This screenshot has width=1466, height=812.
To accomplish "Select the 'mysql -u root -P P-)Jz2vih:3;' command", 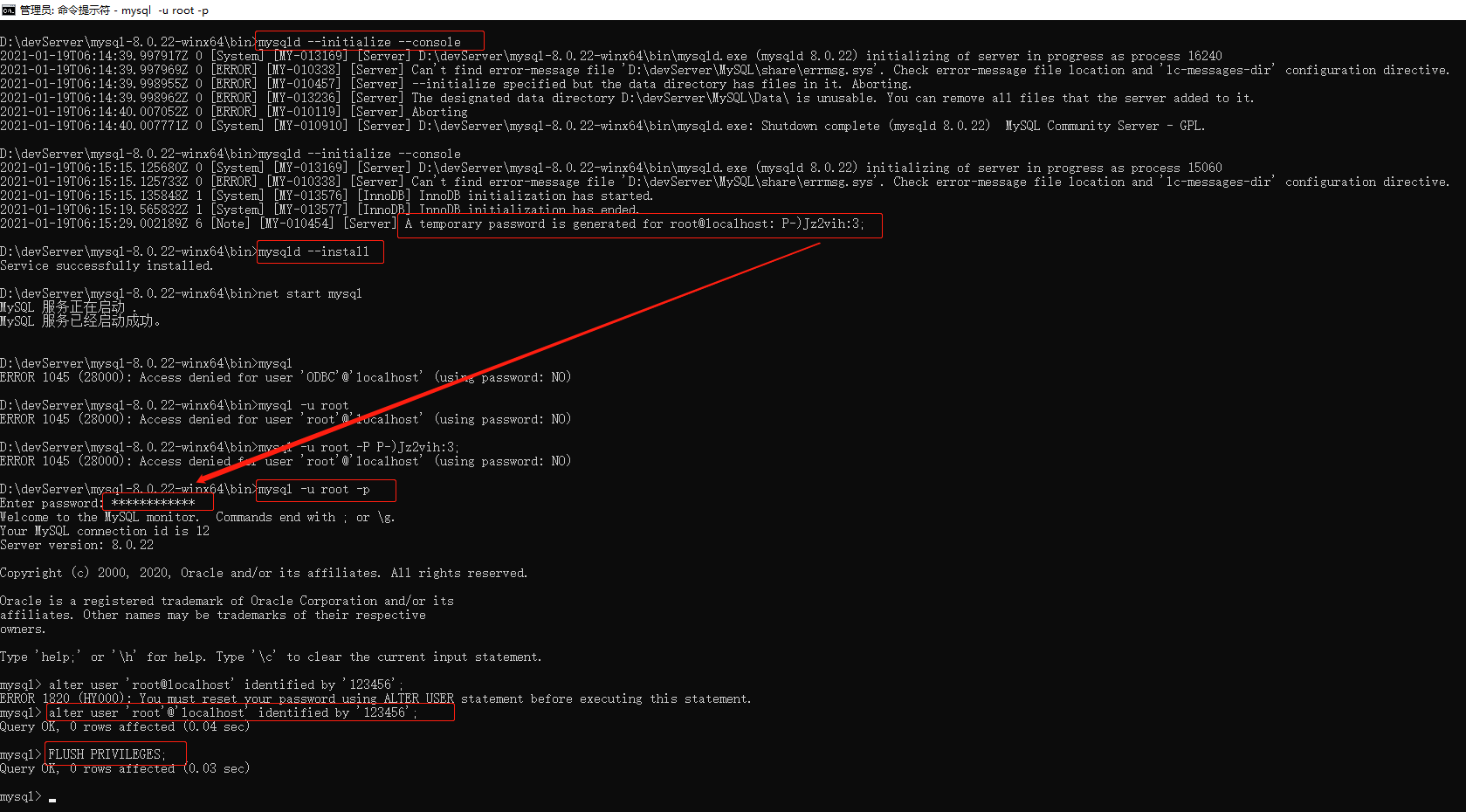I will click(x=359, y=447).
